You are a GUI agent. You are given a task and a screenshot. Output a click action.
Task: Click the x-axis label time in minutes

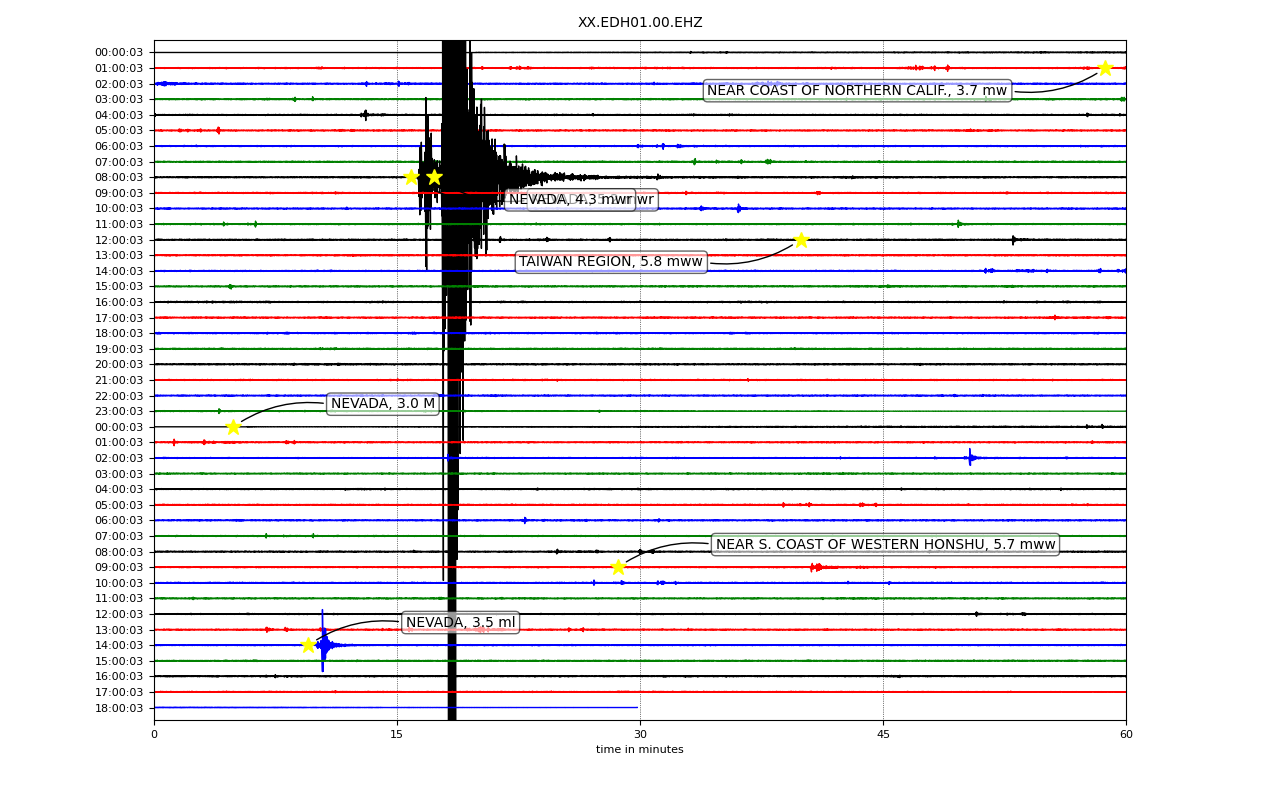tap(640, 750)
